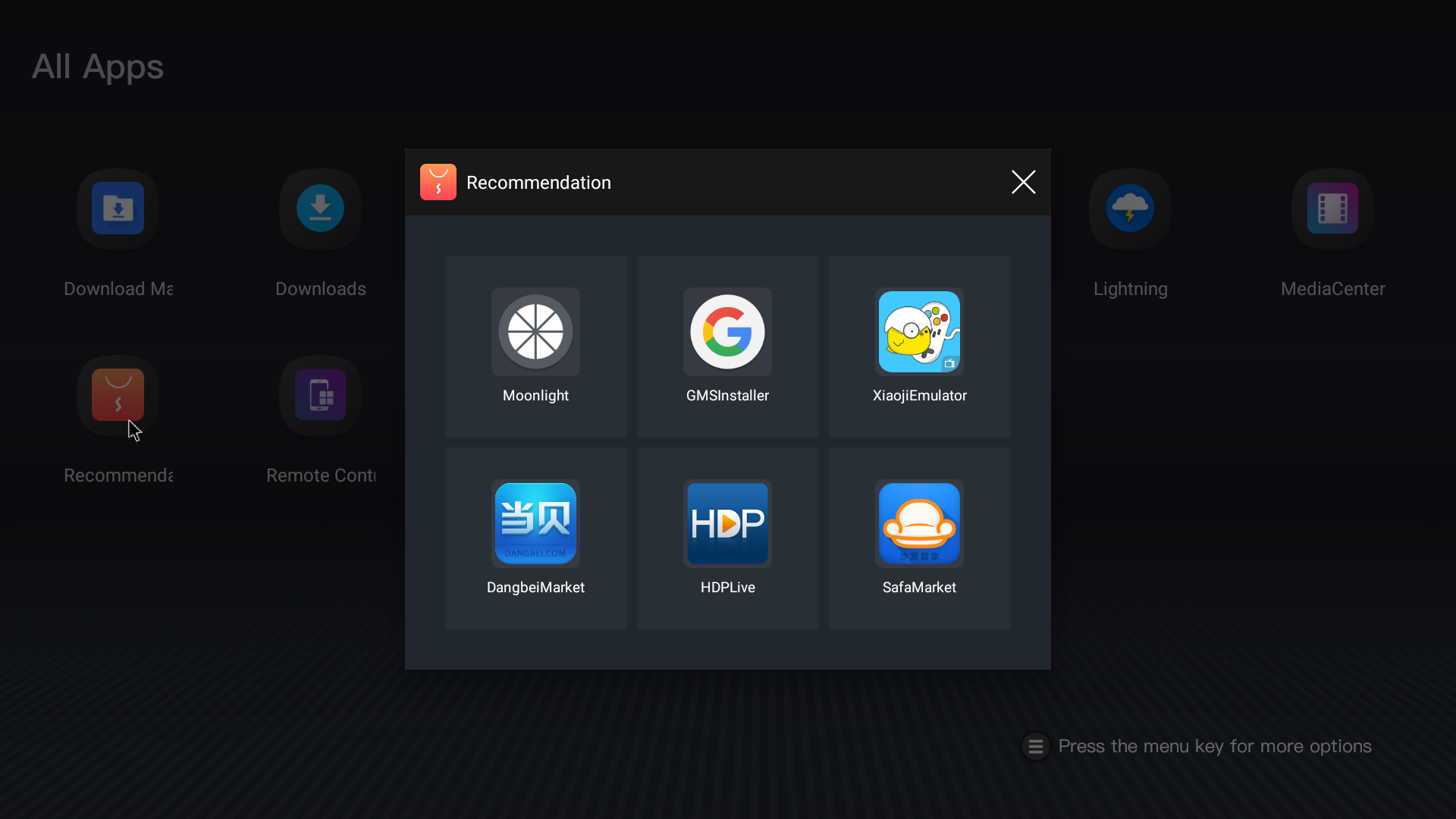Screen dimensions: 1456x819
Task: Open the Remote Control app
Action: pyautogui.click(x=320, y=395)
